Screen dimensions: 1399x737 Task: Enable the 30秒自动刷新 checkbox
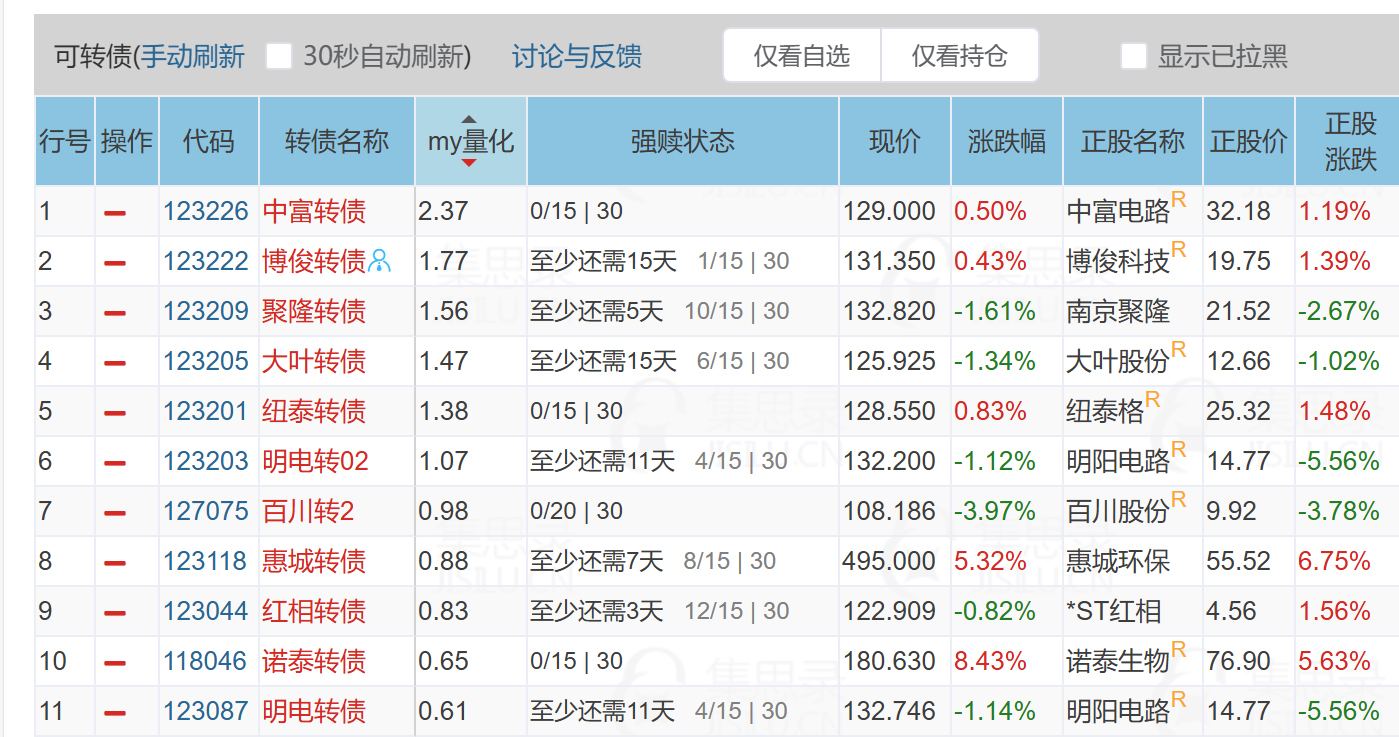click(279, 56)
